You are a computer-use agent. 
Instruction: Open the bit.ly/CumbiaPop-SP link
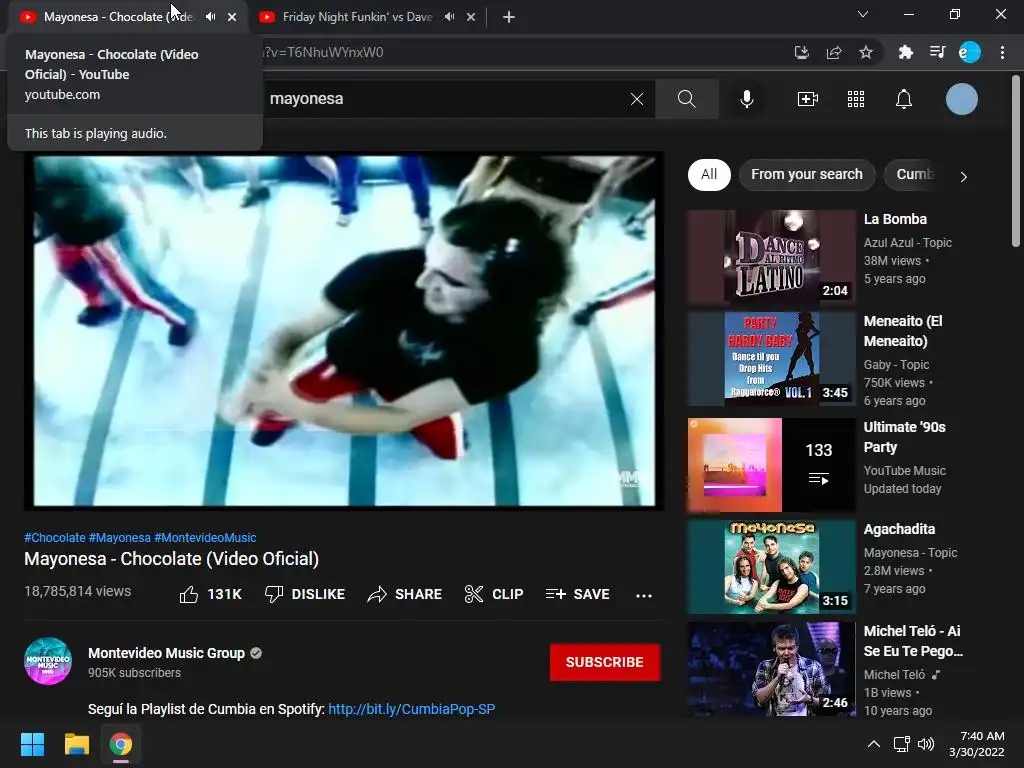tap(411, 709)
